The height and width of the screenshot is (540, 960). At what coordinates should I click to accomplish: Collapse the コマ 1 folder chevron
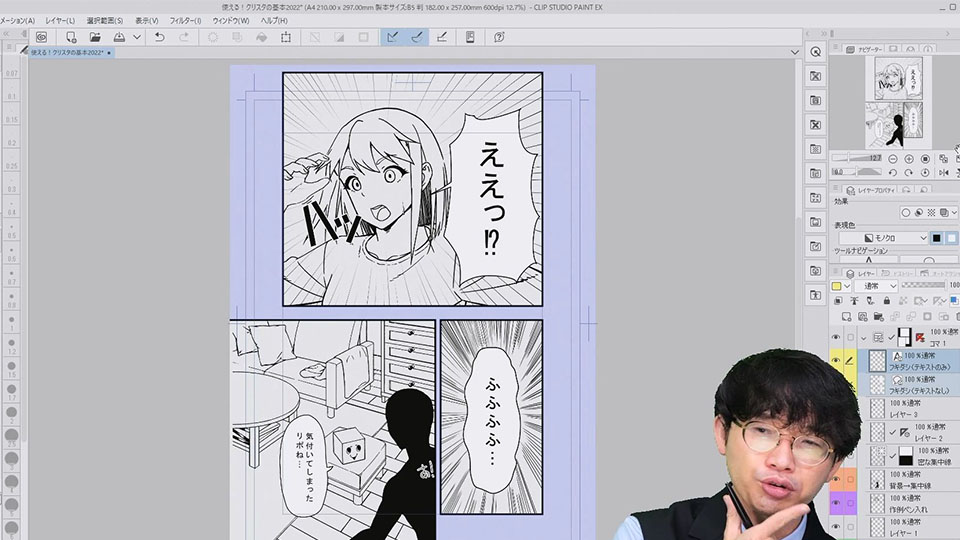[863, 338]
